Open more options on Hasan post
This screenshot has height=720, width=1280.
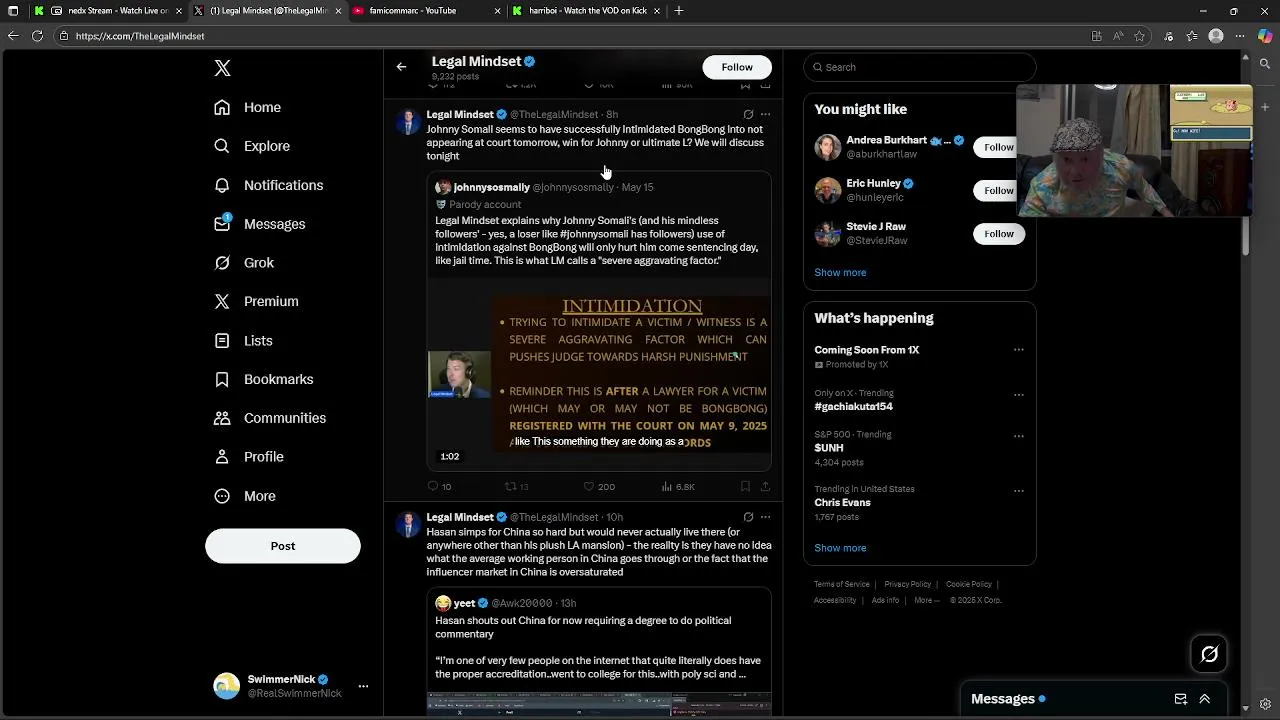[765, 517]
